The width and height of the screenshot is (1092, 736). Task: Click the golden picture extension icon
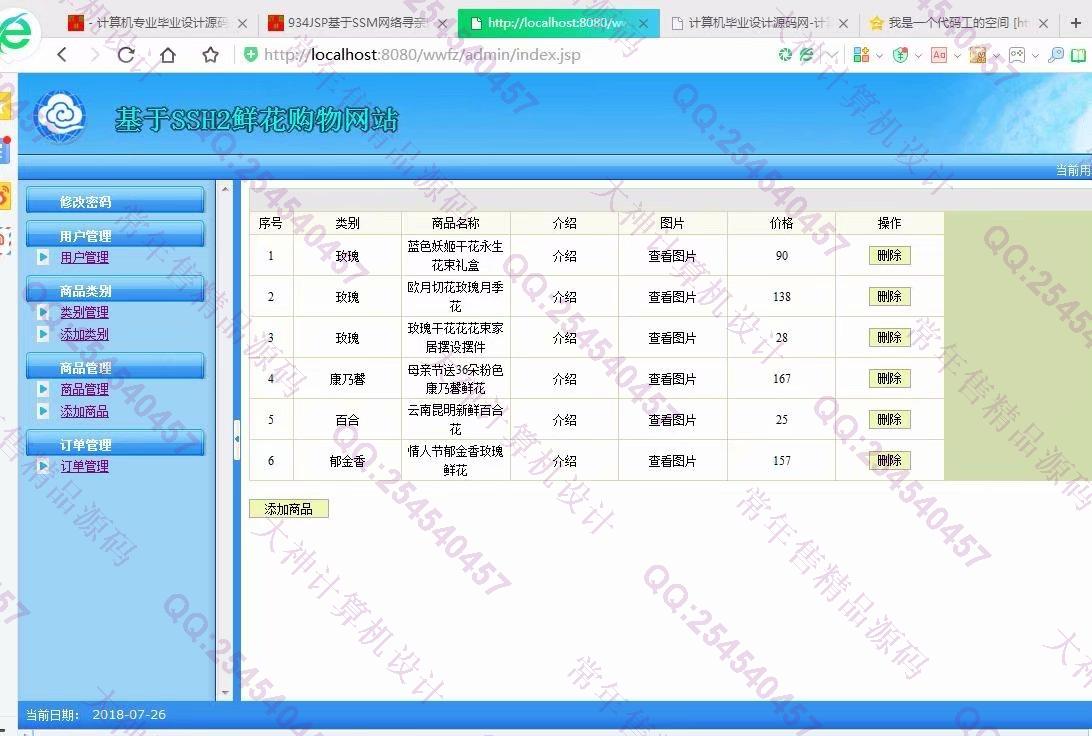[x=978, y=54]
